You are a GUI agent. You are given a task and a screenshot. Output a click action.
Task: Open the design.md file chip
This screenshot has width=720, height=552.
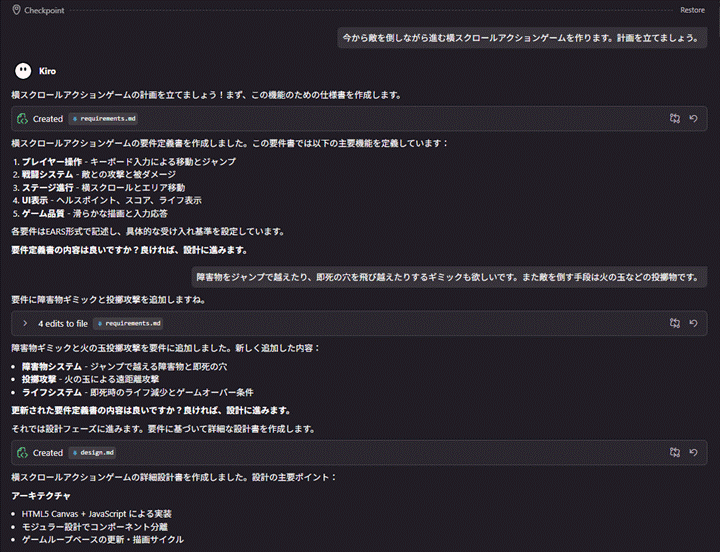(x=93, y=452)
